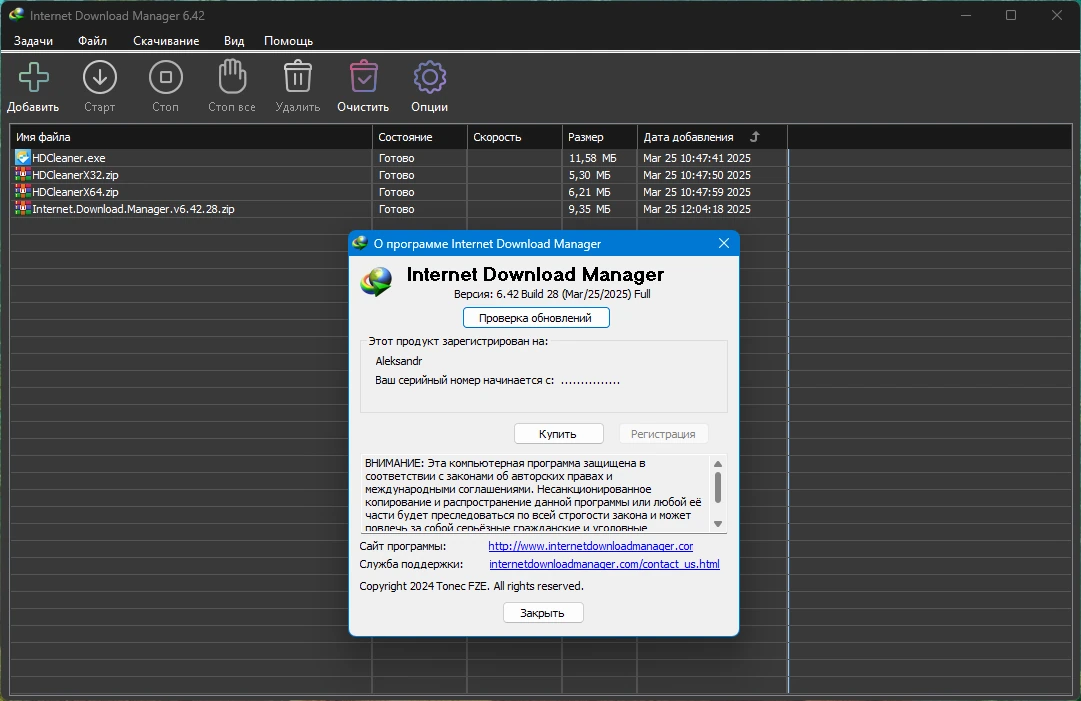Select the HDCleaner.exe file name

[69, 158]
